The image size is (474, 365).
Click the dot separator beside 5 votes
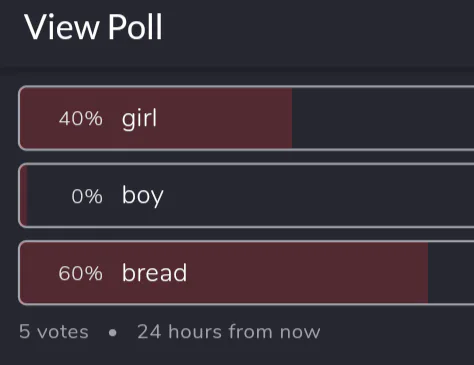click(113, 332)
